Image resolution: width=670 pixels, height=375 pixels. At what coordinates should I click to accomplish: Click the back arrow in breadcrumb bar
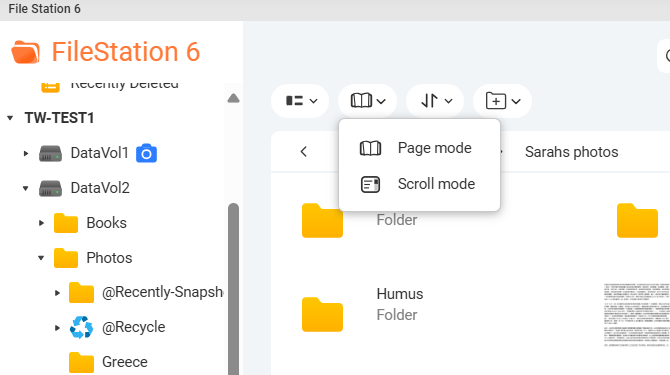pos(303,152)
